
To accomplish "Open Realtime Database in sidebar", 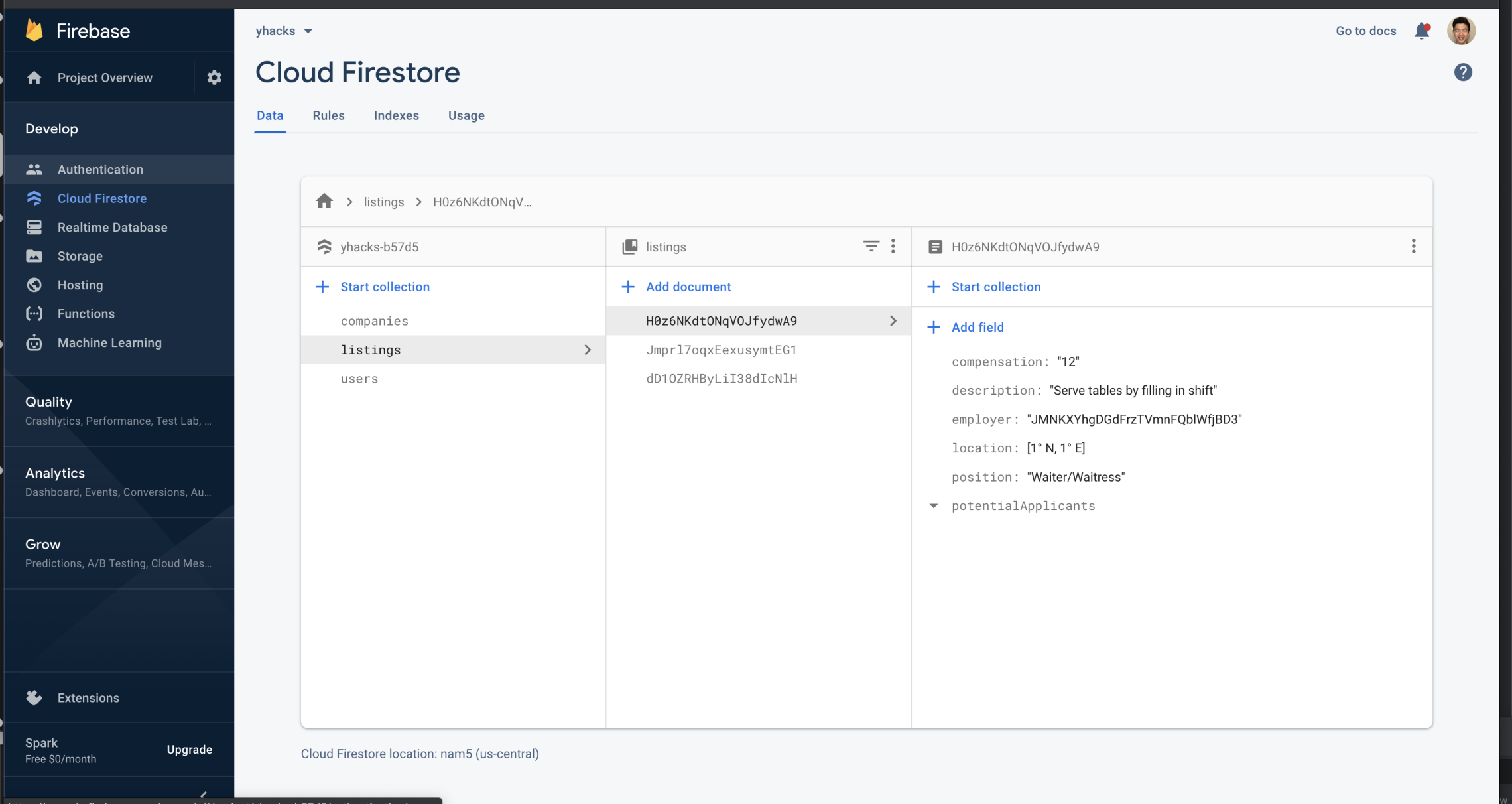I will [112, 228].
